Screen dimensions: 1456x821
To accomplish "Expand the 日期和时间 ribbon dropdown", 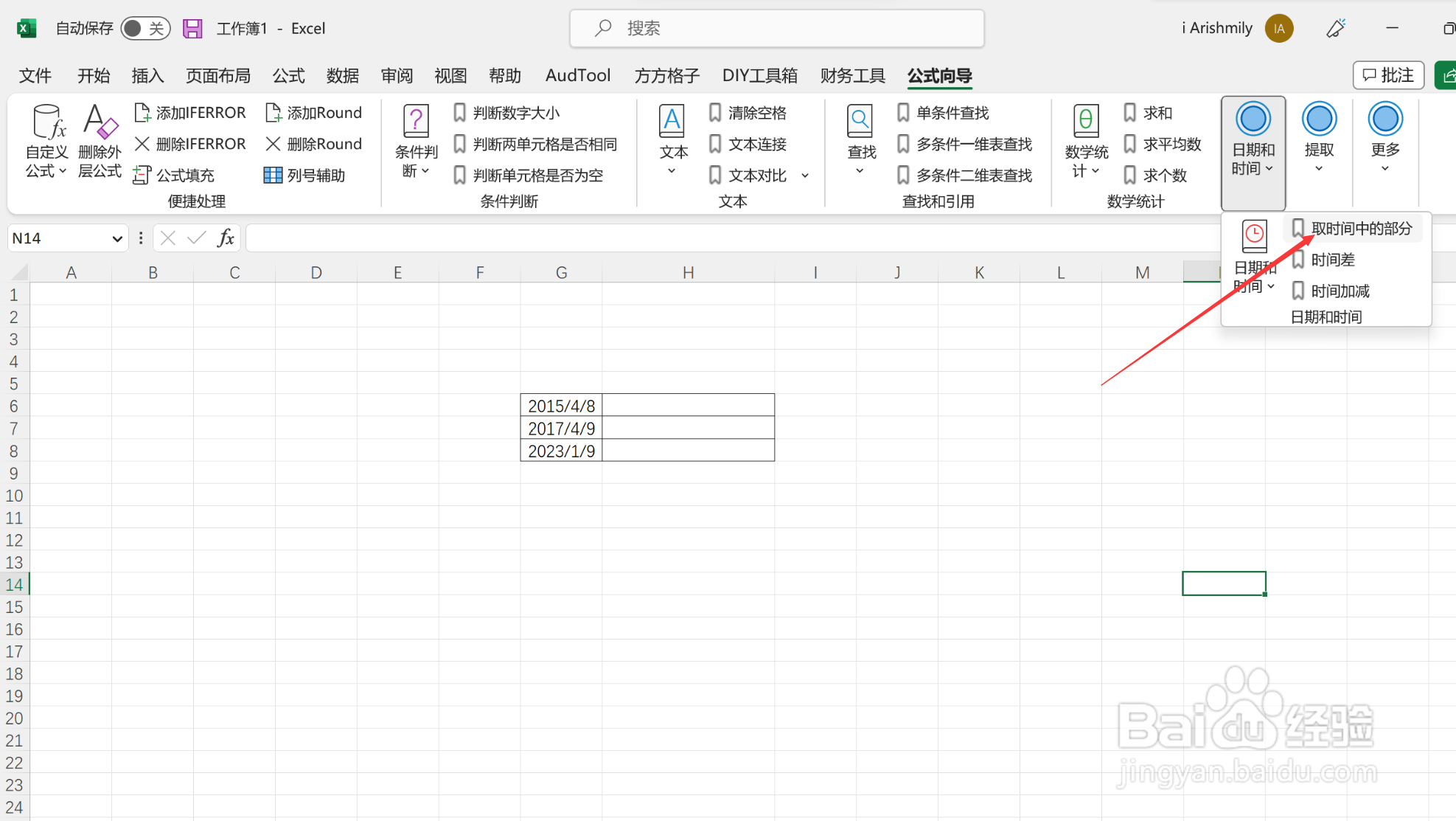I will [1253, 153].
